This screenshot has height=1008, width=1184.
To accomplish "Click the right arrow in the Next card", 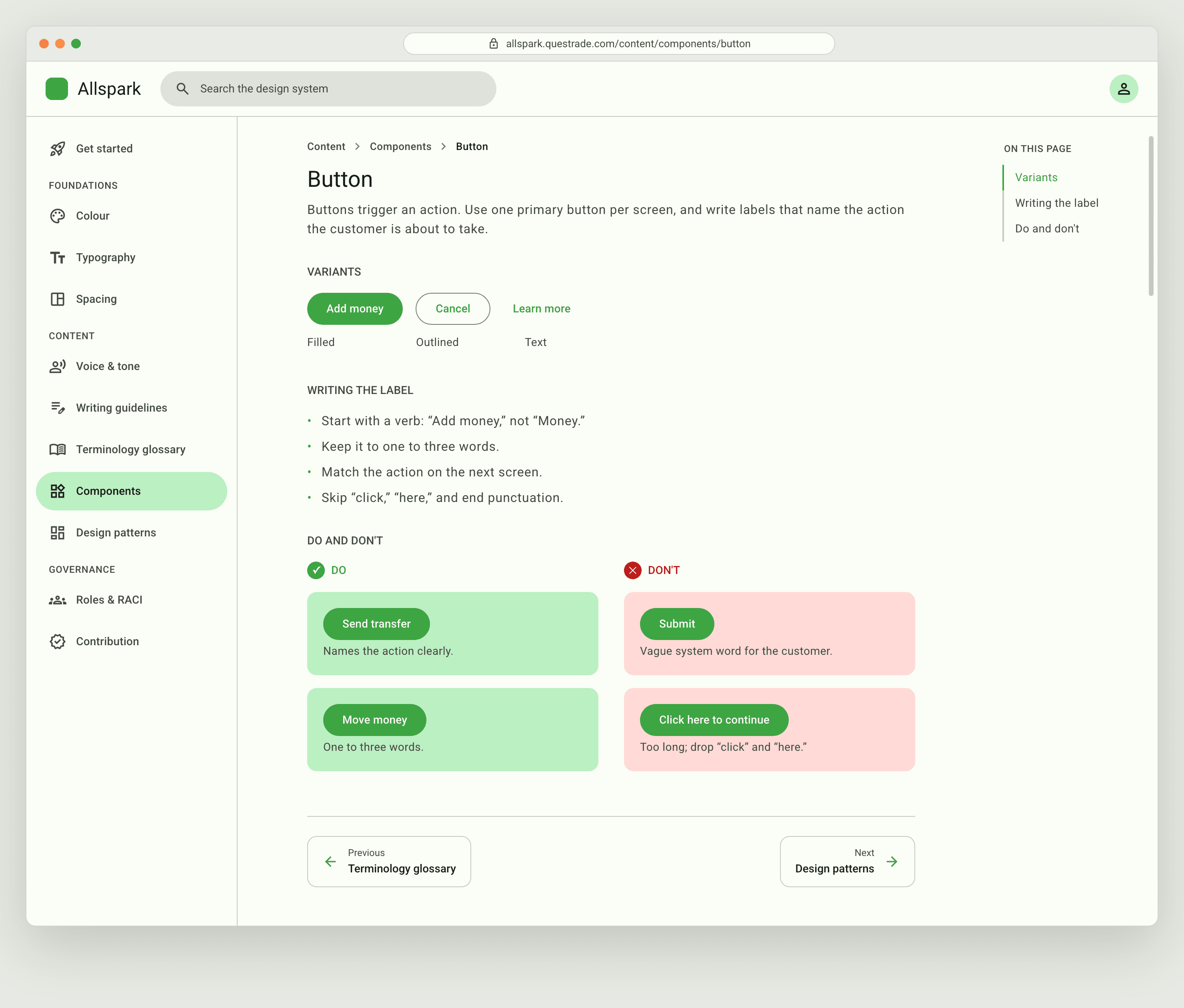I will tap(892, 861).
